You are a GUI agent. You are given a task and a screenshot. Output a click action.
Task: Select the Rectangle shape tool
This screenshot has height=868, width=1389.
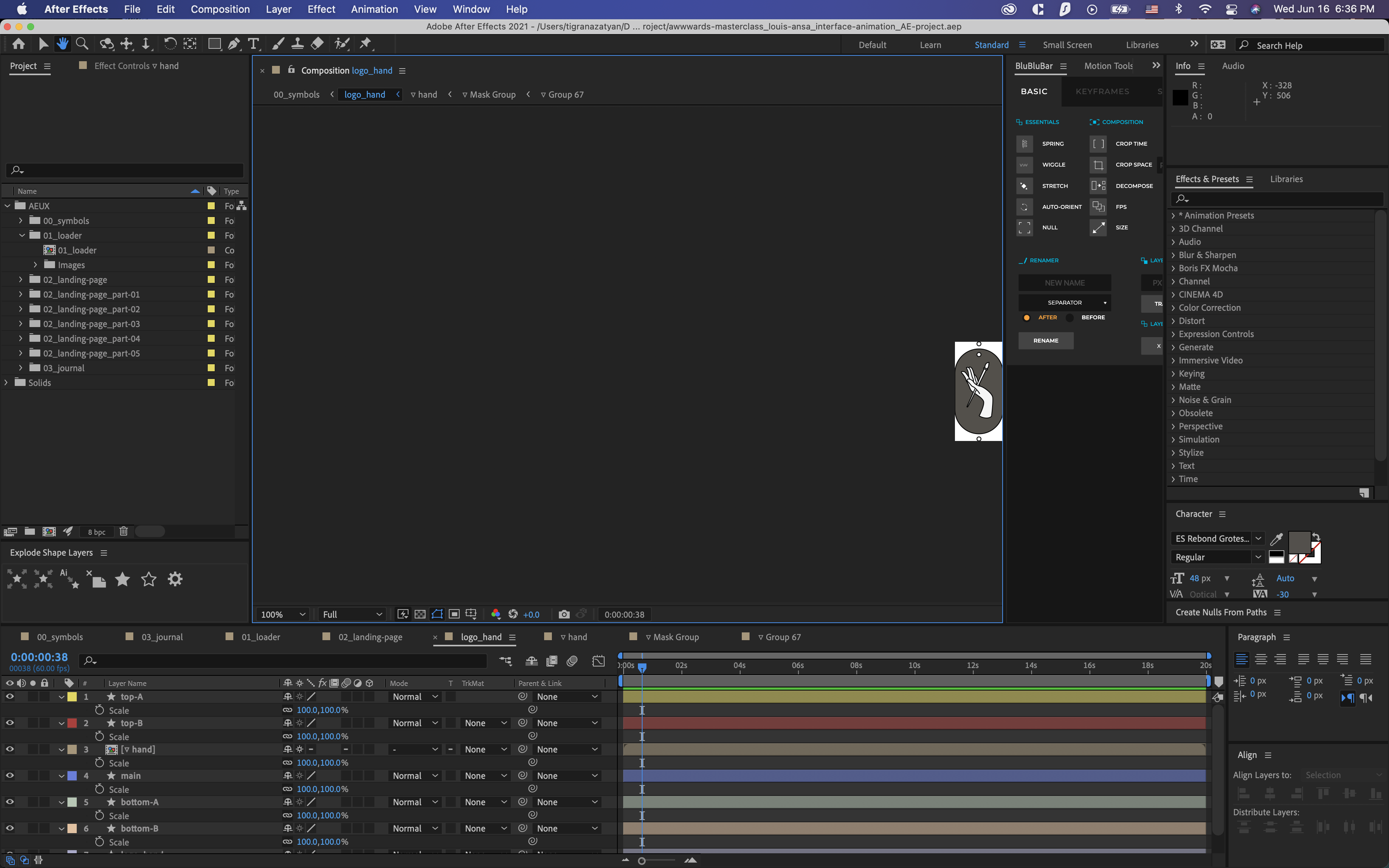pos(215,44)
